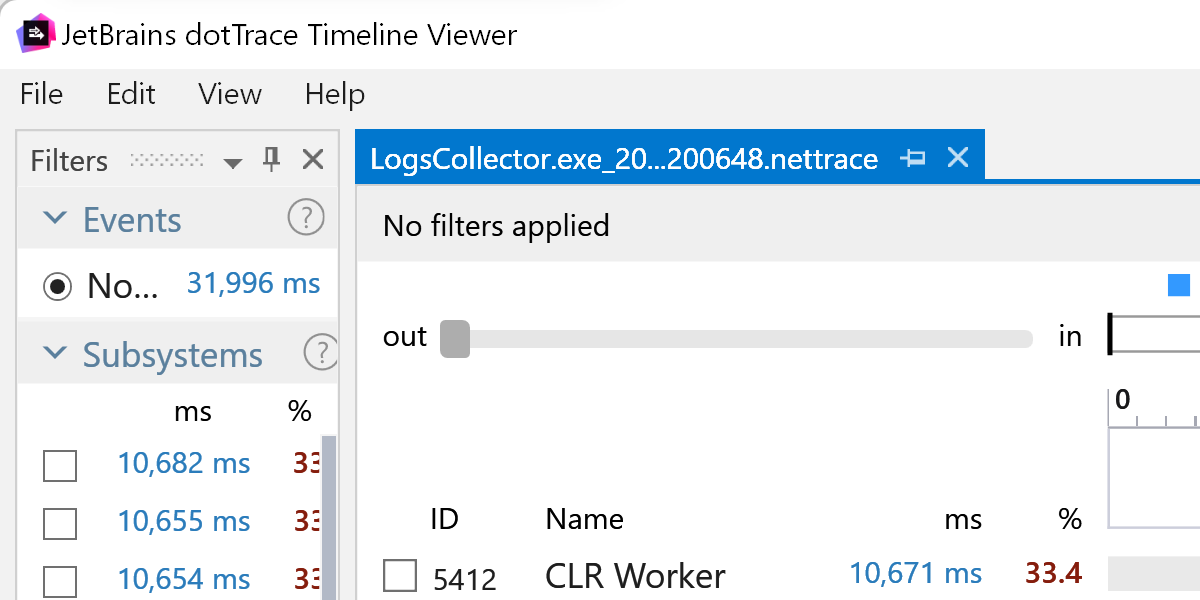
Task: Click the timeline ruler at the 0 mark
Action: [1122, 400]
